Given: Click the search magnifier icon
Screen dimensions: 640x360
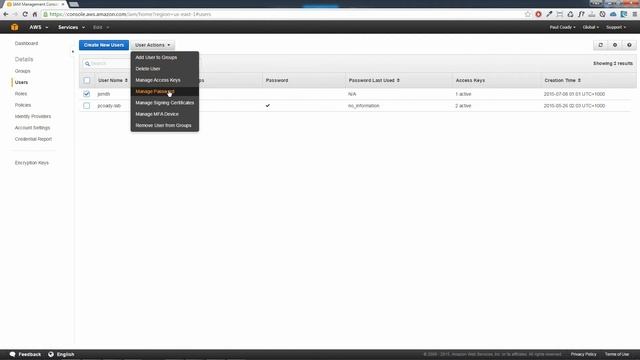Looking at the screenshot, I should point(87,64).
